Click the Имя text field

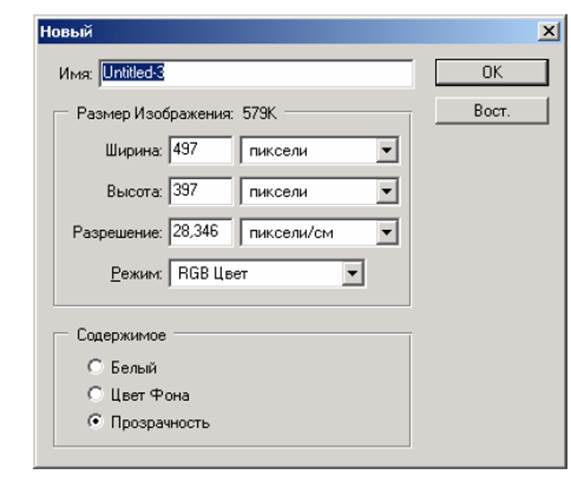point(256,74)
